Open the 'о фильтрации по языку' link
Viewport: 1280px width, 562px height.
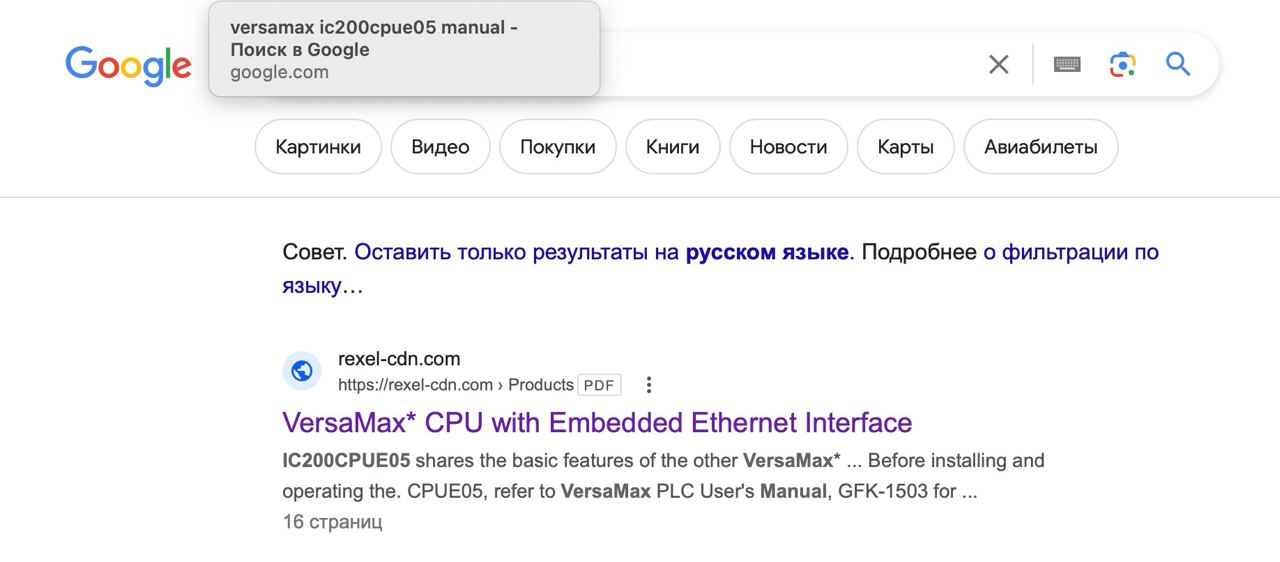(x=1071, y=252)
